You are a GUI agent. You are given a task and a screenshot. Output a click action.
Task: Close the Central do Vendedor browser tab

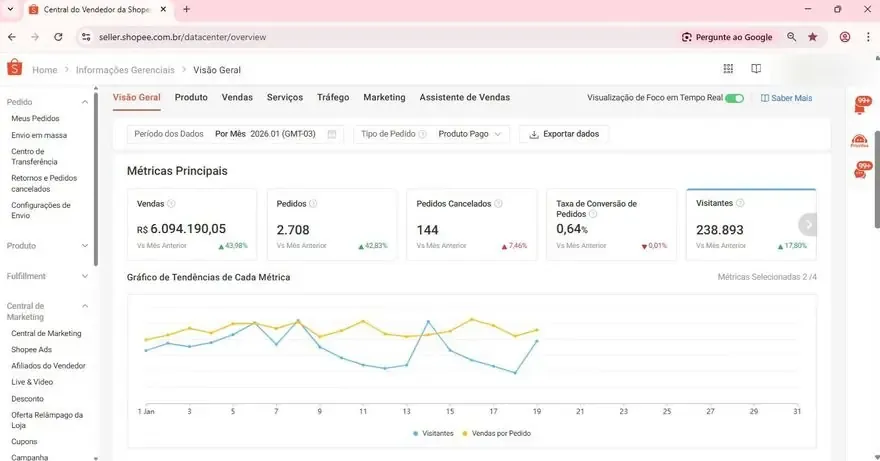tap(163, 9)
